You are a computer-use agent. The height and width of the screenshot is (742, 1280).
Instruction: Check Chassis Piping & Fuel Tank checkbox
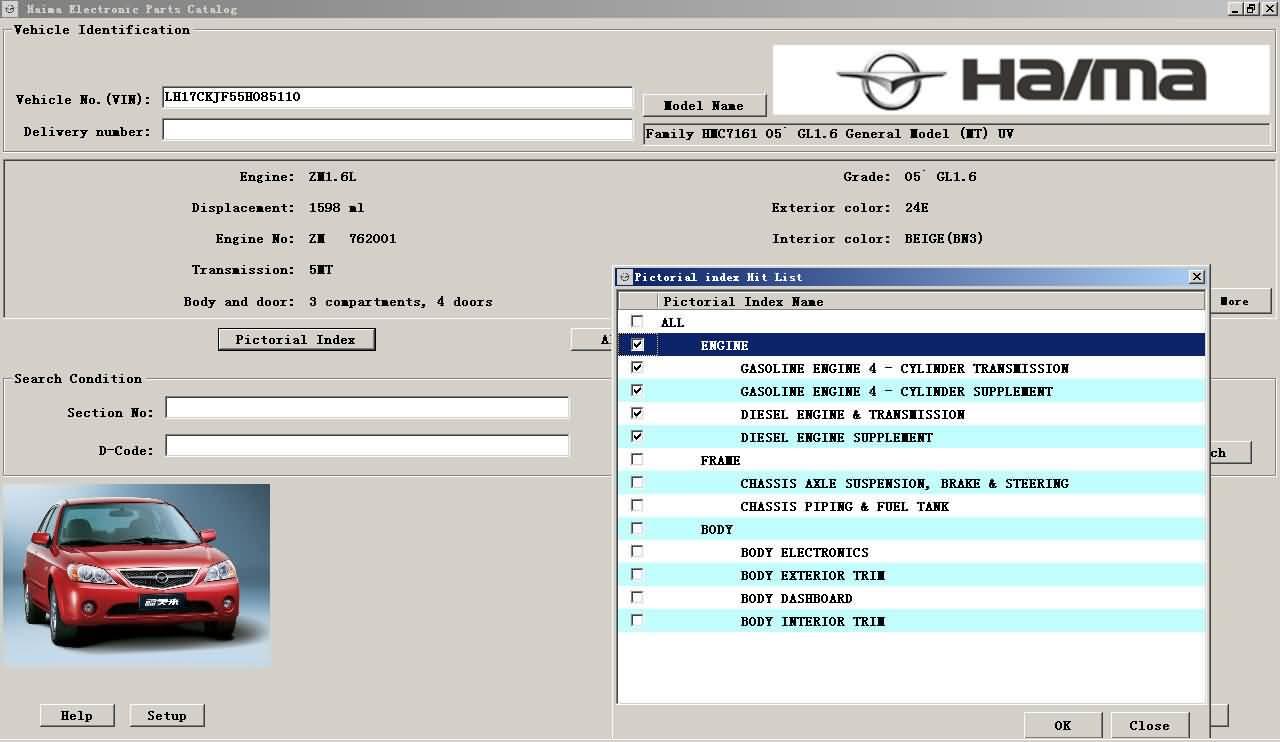(x=637, y=506)
